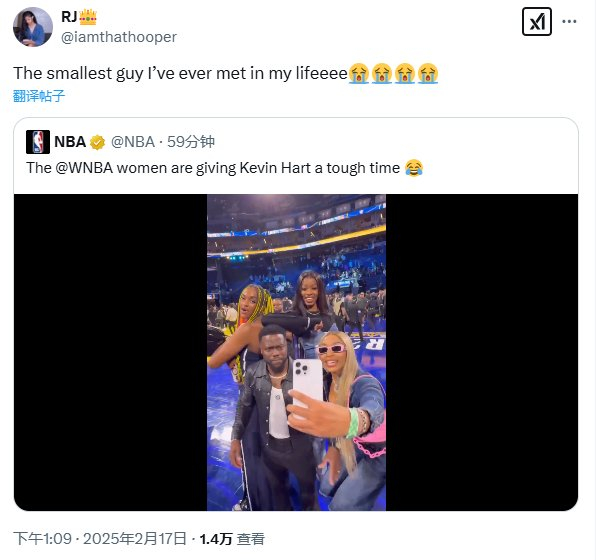The height and width of the screenshot is (560, 596).
Task: Click the @WNBA mention in quoted text
Action: (84, 168)
